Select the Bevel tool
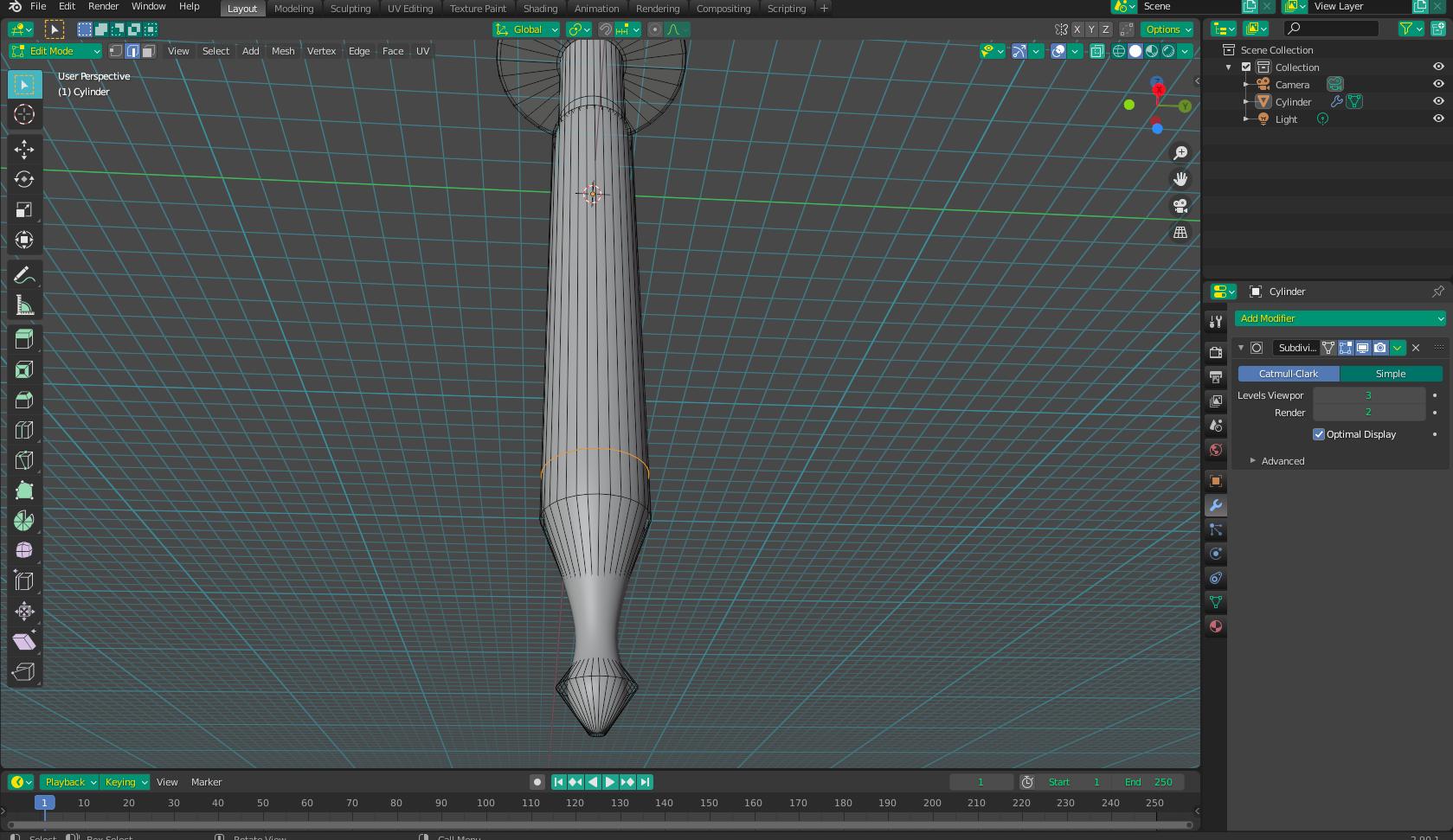Image resolution: width=1453 pixels, height=840 pixels. click(24, 400)
